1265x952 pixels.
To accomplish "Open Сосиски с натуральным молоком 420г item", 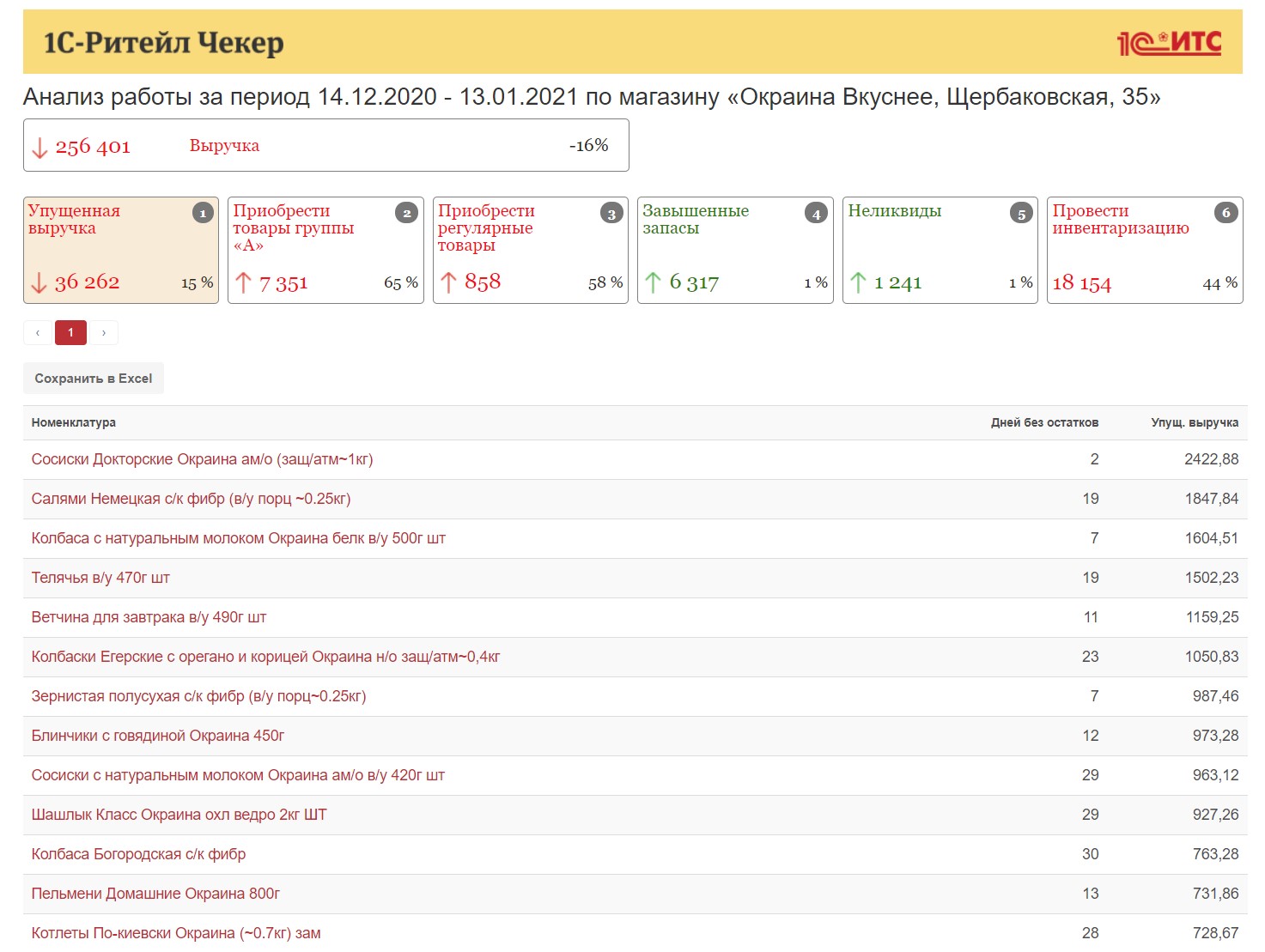I will (239, 775).
